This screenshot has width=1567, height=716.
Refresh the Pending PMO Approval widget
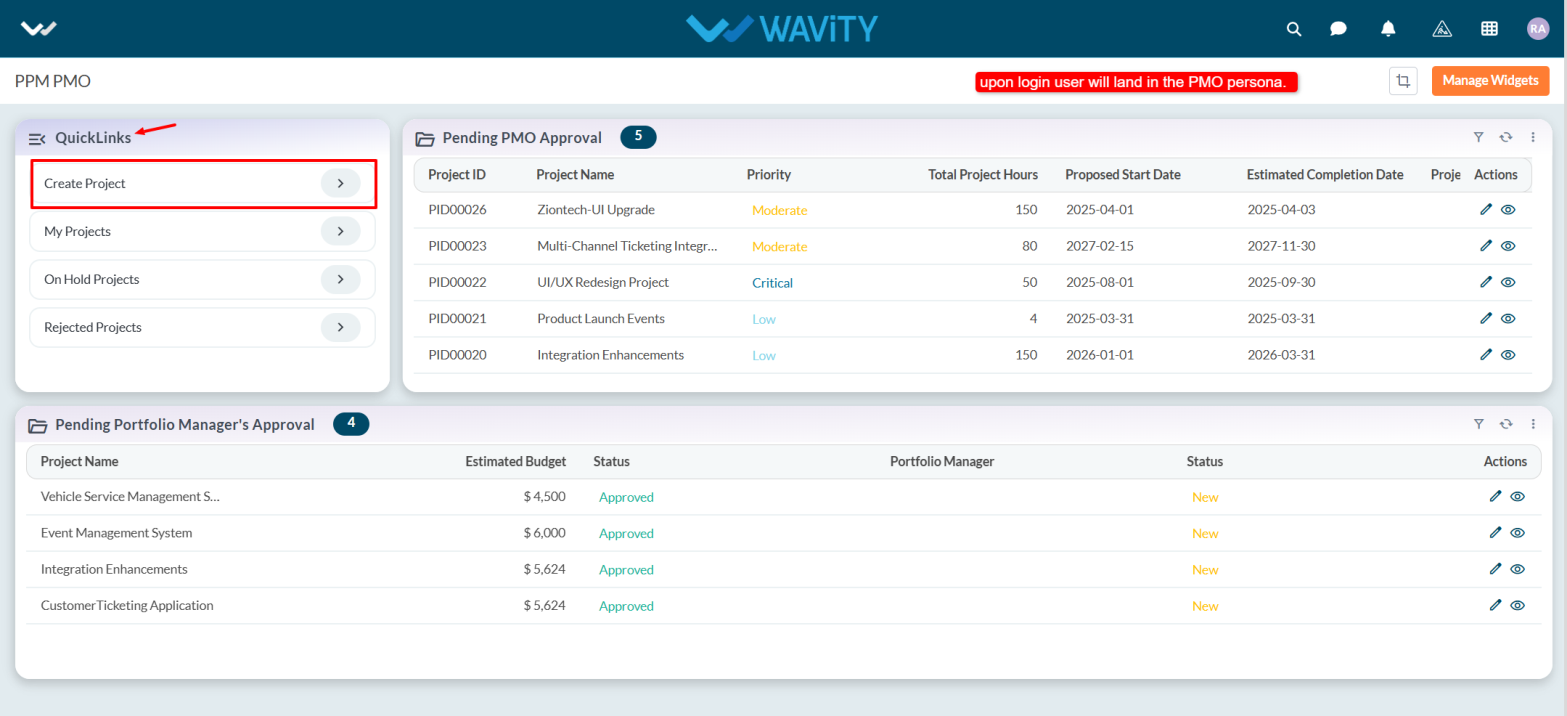click(x=1505, y=137)
